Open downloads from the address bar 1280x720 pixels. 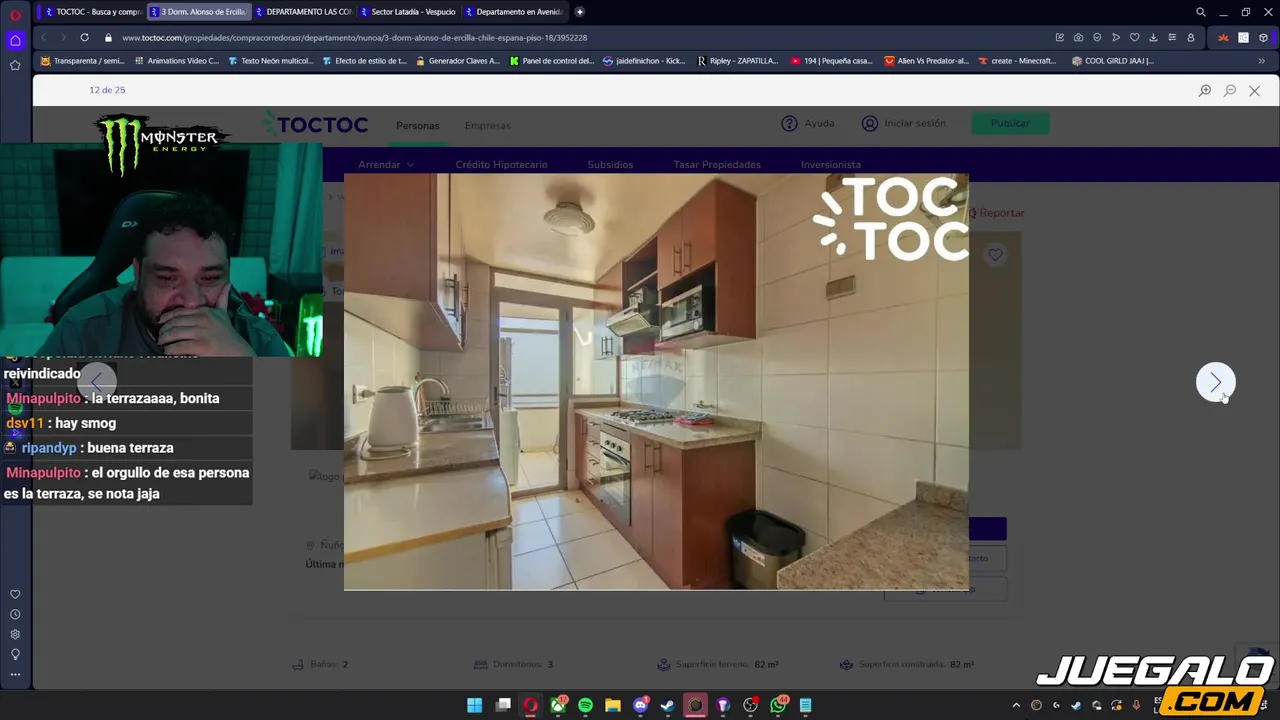[1153, 37]
